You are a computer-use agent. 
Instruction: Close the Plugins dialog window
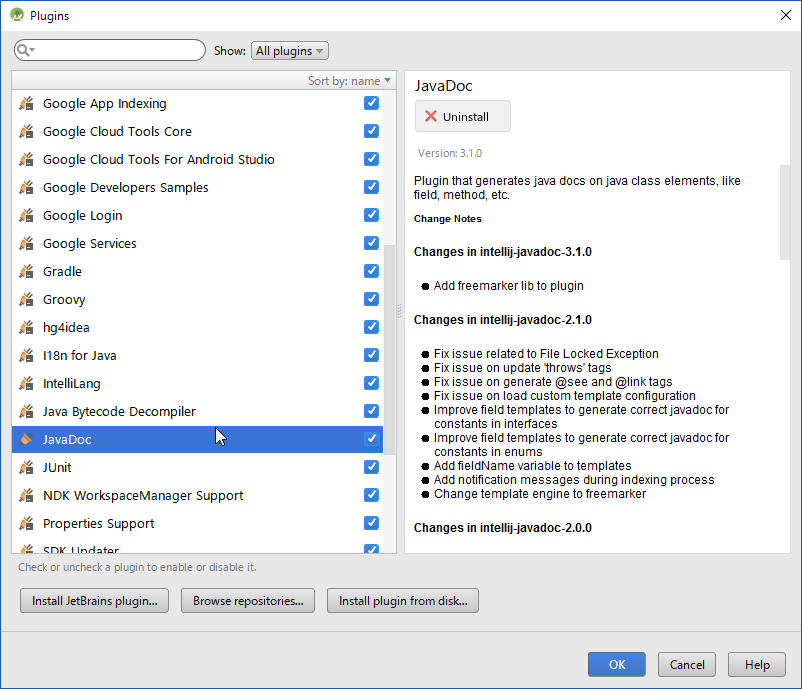(x=786, y=15)
